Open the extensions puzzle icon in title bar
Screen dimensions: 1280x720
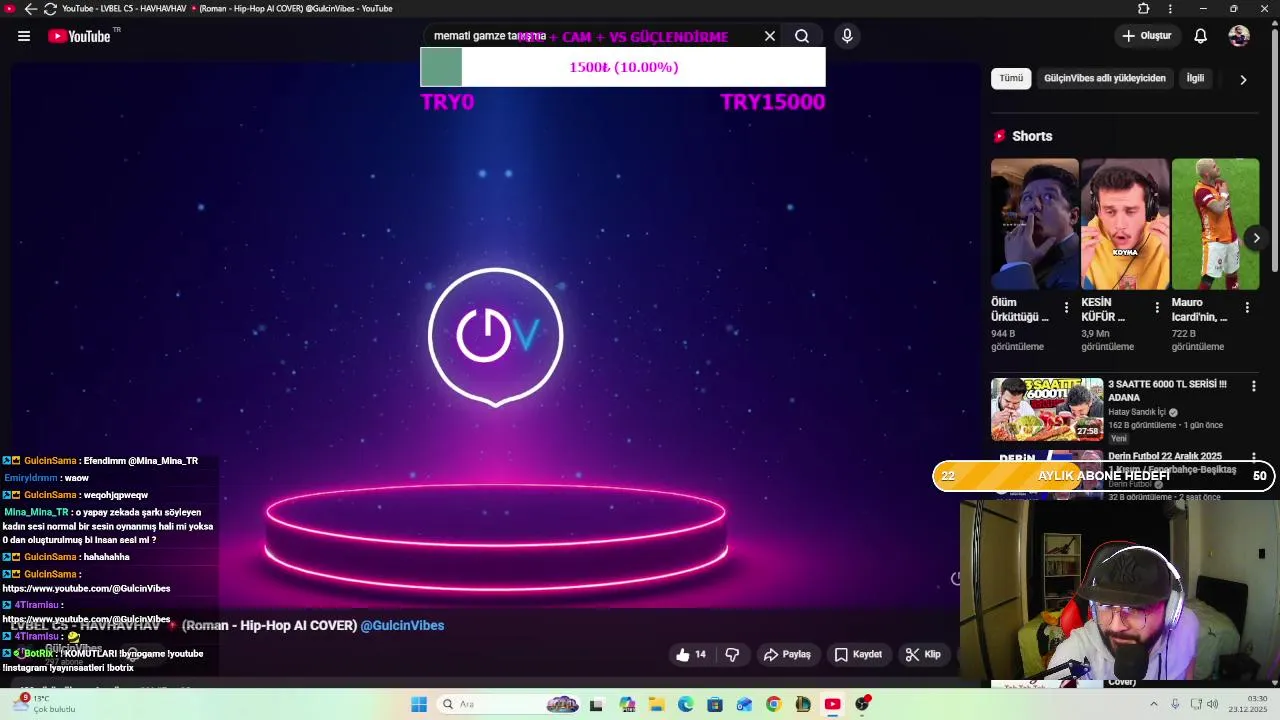click(x=1144, y=9)
